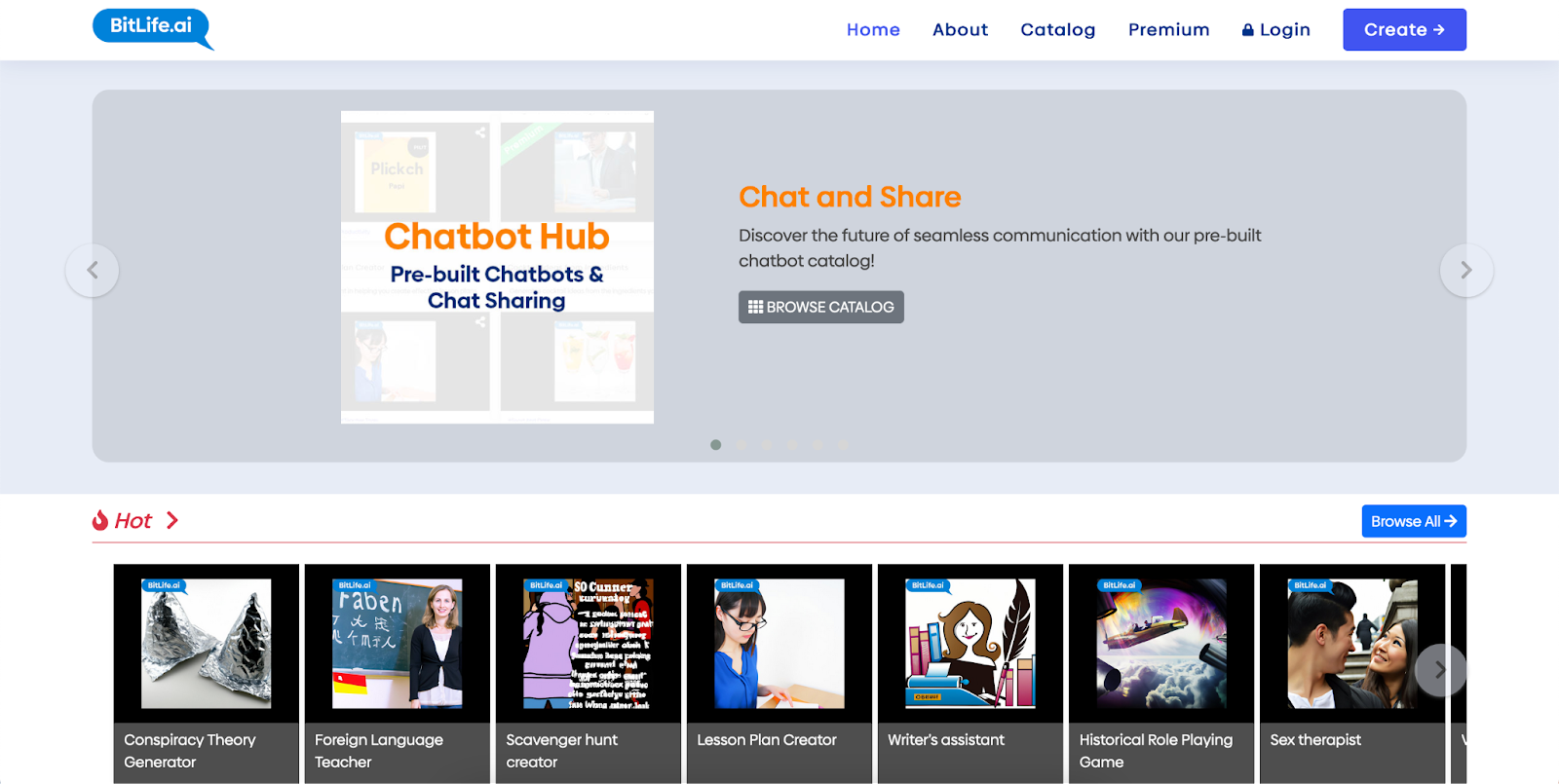Click the flame icon beside Hot

[100, 520]
